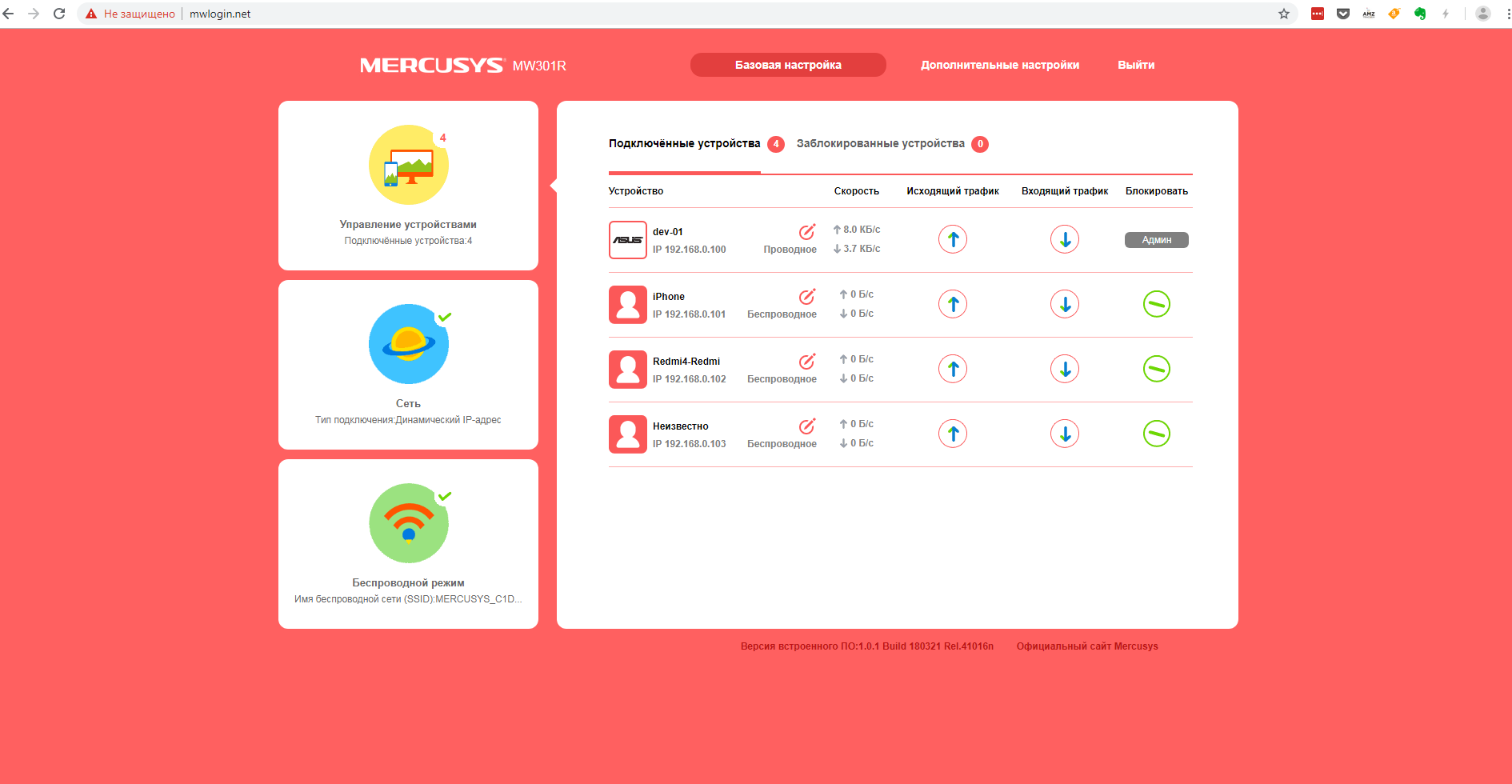
Task: Click IP 192.168.0.102 text
Action: (x=690, y=379)
